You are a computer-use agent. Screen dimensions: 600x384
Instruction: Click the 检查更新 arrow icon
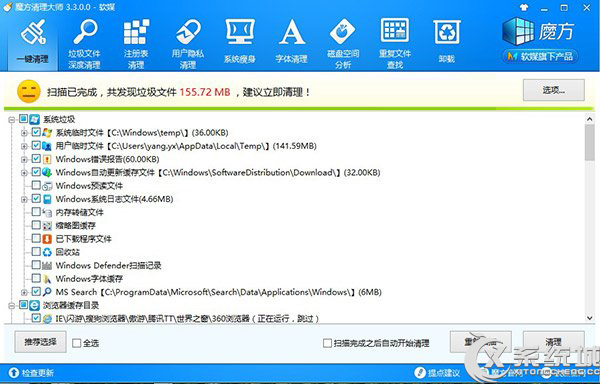coord(13,373)
